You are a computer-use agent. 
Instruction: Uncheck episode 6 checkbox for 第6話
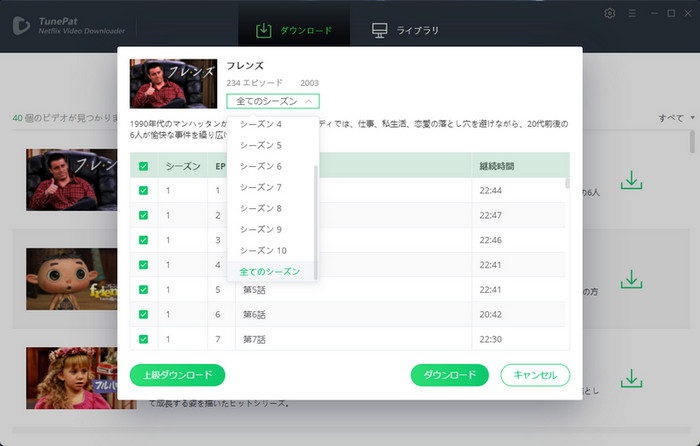point(143,314)
